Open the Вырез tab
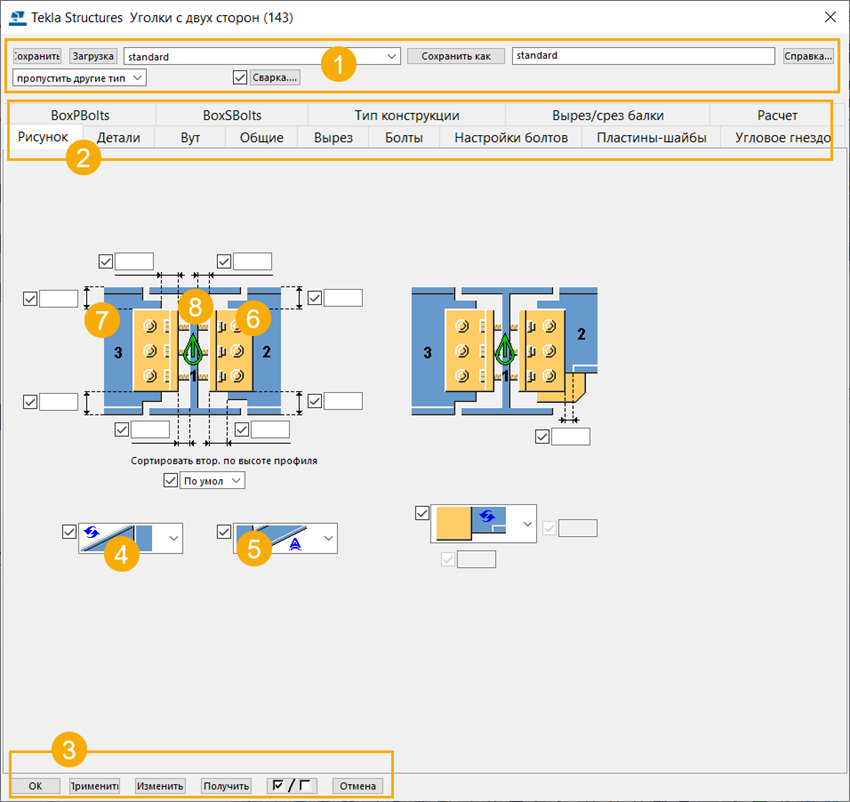This screenshot has width=850, height=802. point(333,138)
